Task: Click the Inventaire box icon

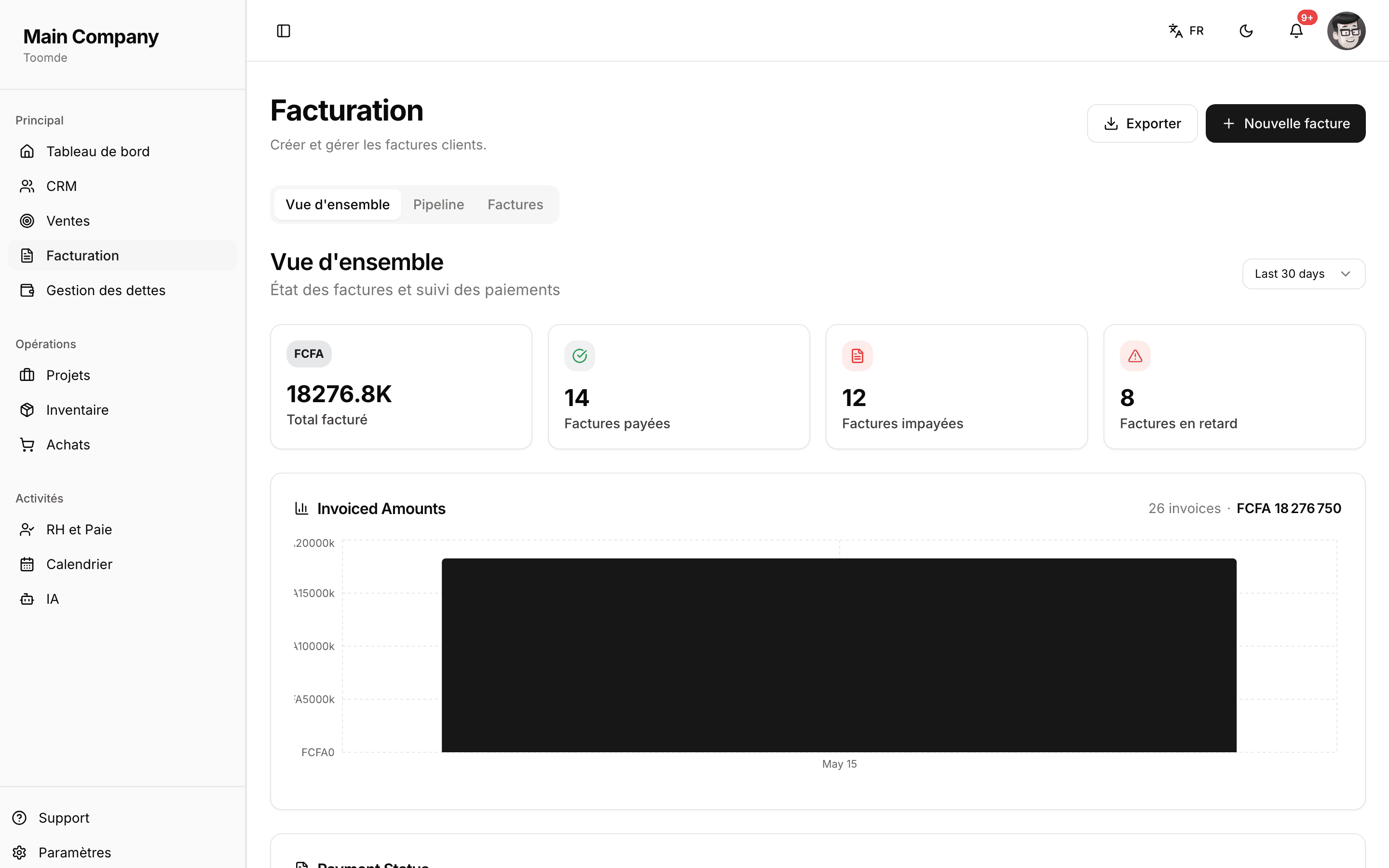Action: [x=27, y=410]
